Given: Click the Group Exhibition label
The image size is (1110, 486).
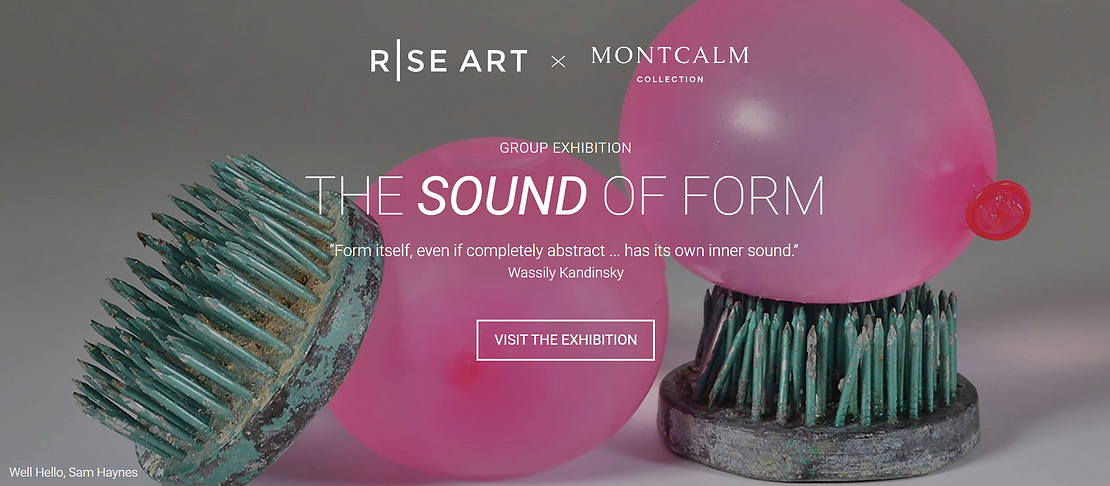Looking at the screenshot, I should click(x=566, y=148).
